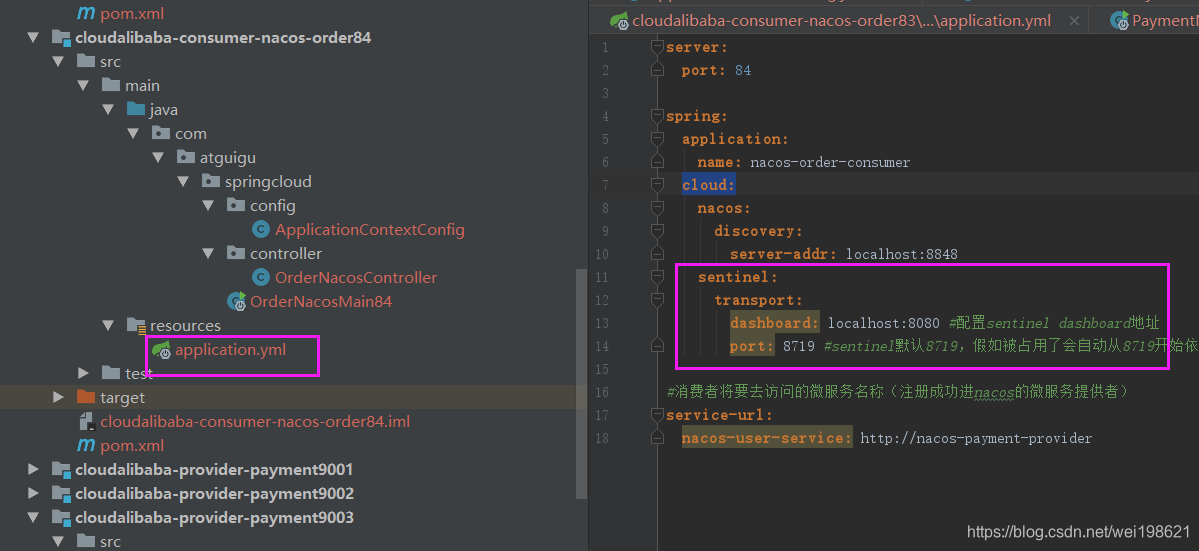
Task: Expand the test folder arrow
Action: pyautogui.click(x=83, y=373)
